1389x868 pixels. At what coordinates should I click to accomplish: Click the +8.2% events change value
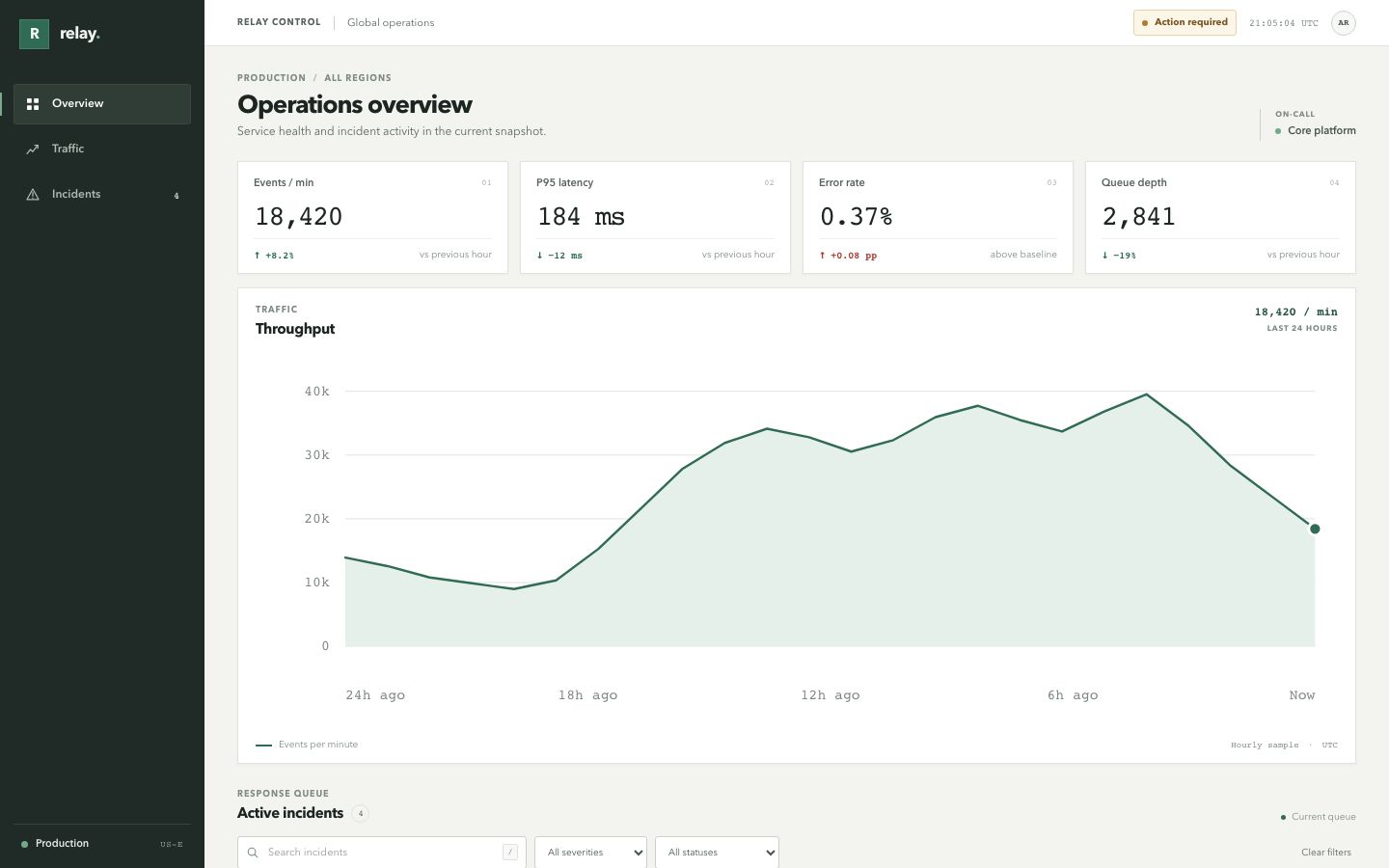coord(274,256)
